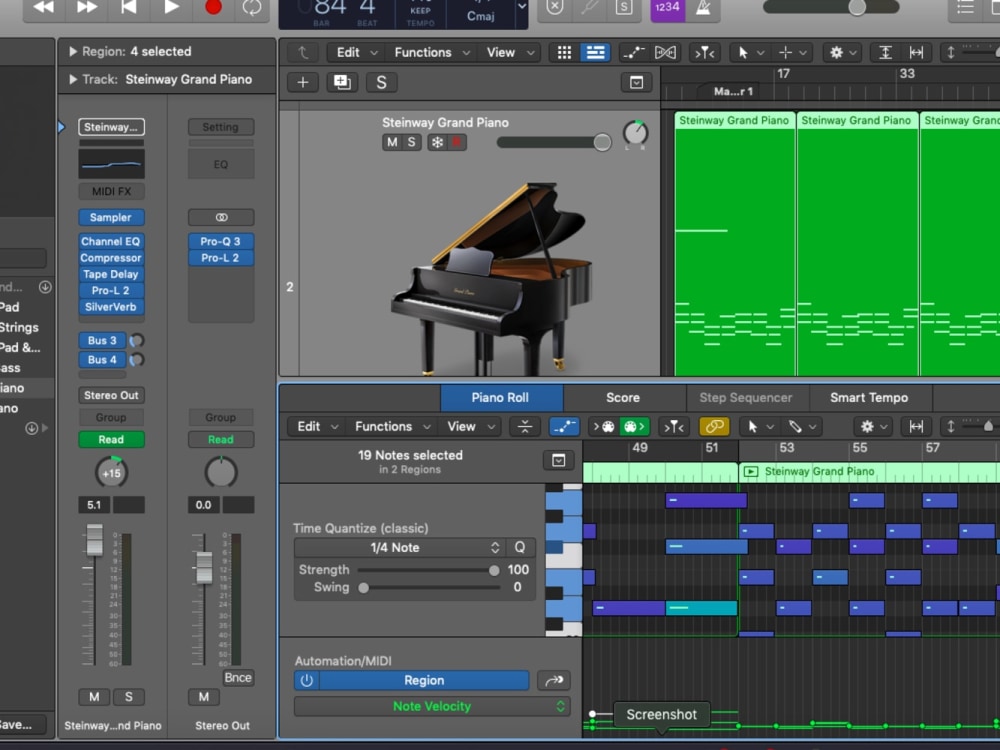Click the Bus 3 send slot
The height and width of the screenshot is (750, 1000).
(102, 341)
